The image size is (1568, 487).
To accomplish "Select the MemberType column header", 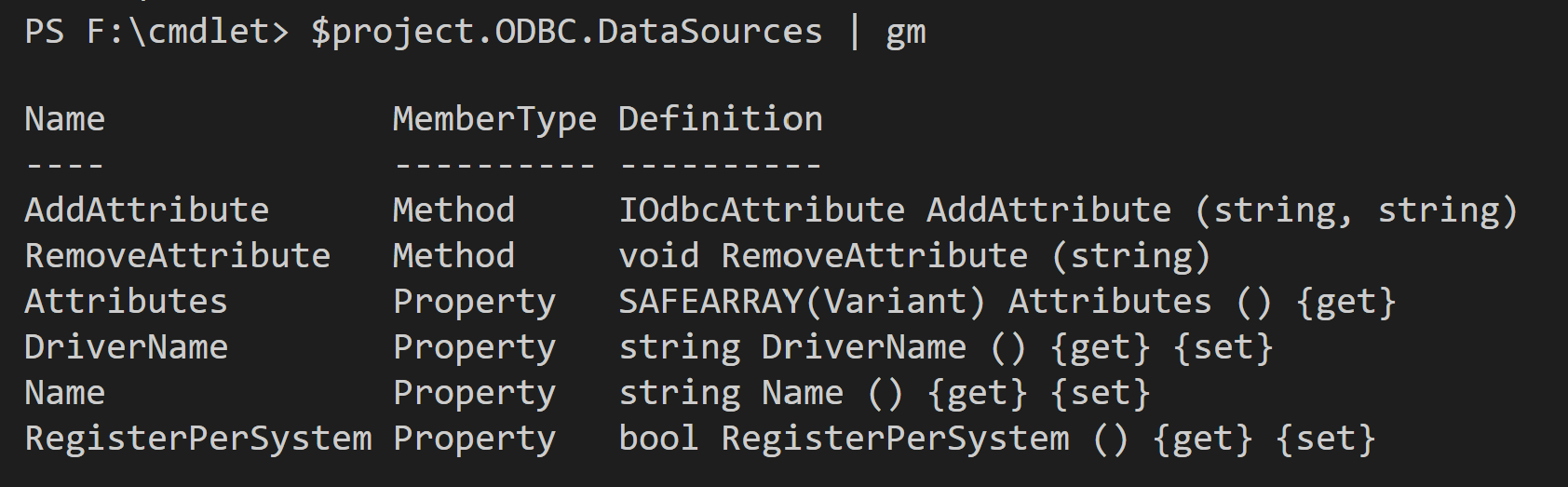I will point(493,119).
